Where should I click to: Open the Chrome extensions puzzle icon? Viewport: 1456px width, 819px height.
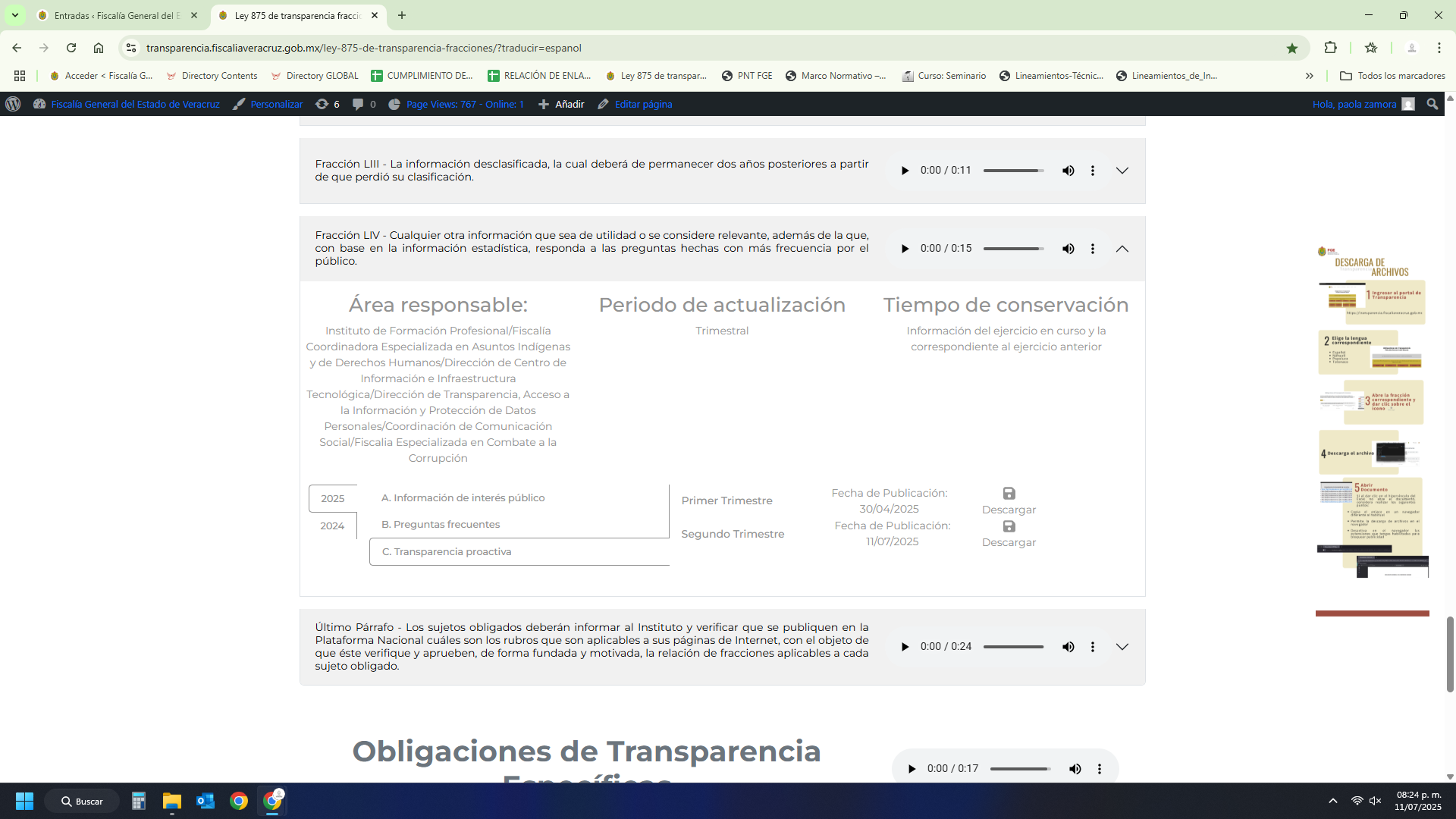tap(1330, 48)
